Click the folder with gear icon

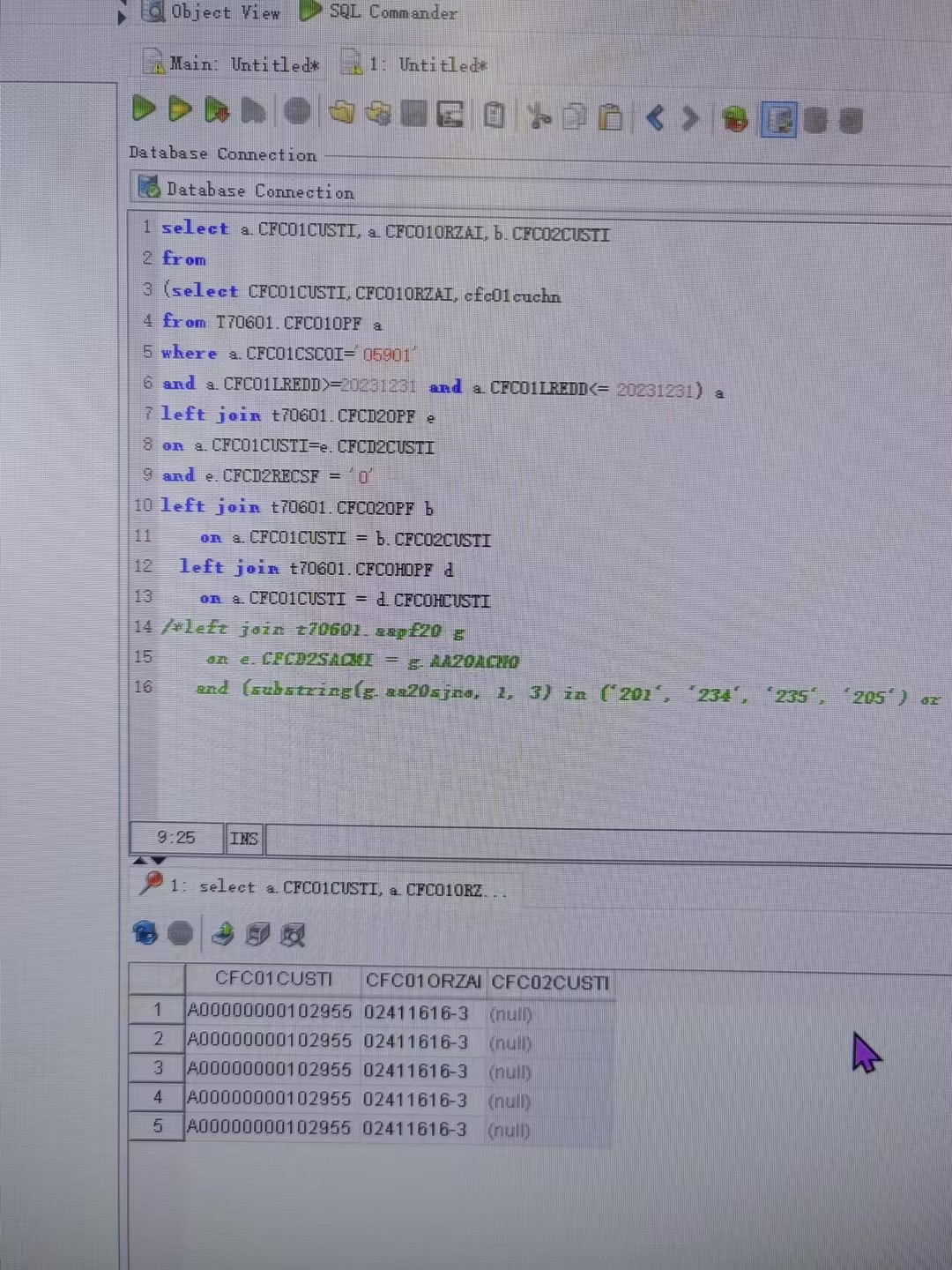[x=379, y=113]
